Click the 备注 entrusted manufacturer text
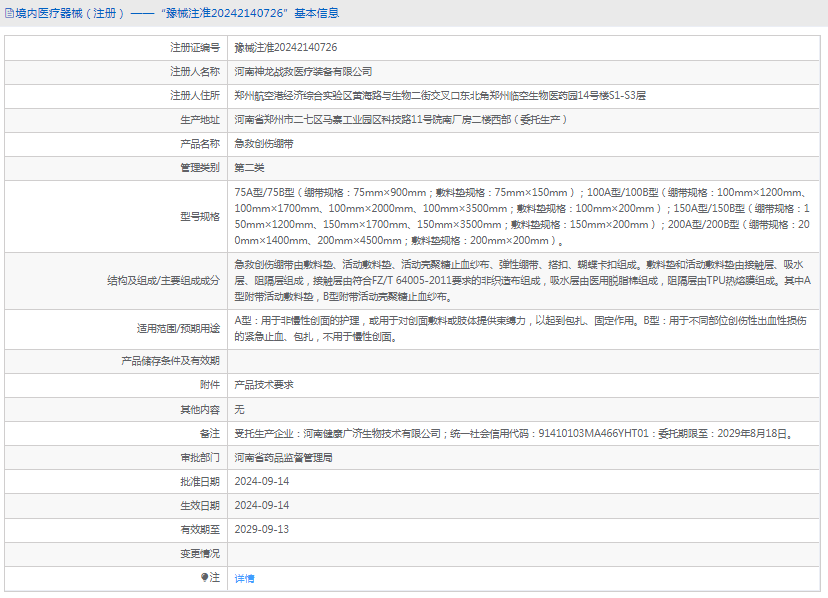This screenshot has height=598, width=828. point(514,434)
